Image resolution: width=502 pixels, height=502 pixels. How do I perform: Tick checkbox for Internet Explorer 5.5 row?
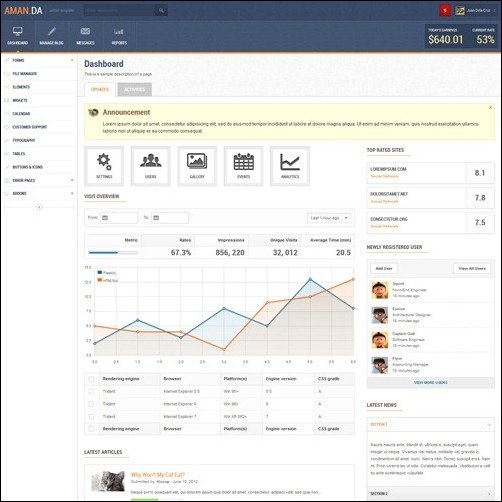(91, 392)
